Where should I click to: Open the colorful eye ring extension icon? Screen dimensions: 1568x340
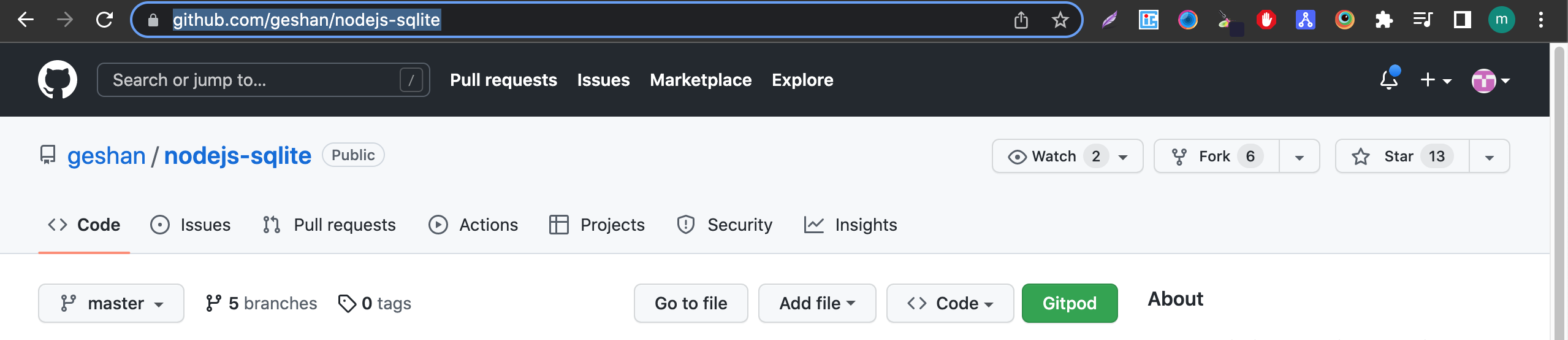click(x=1345, y=20)
